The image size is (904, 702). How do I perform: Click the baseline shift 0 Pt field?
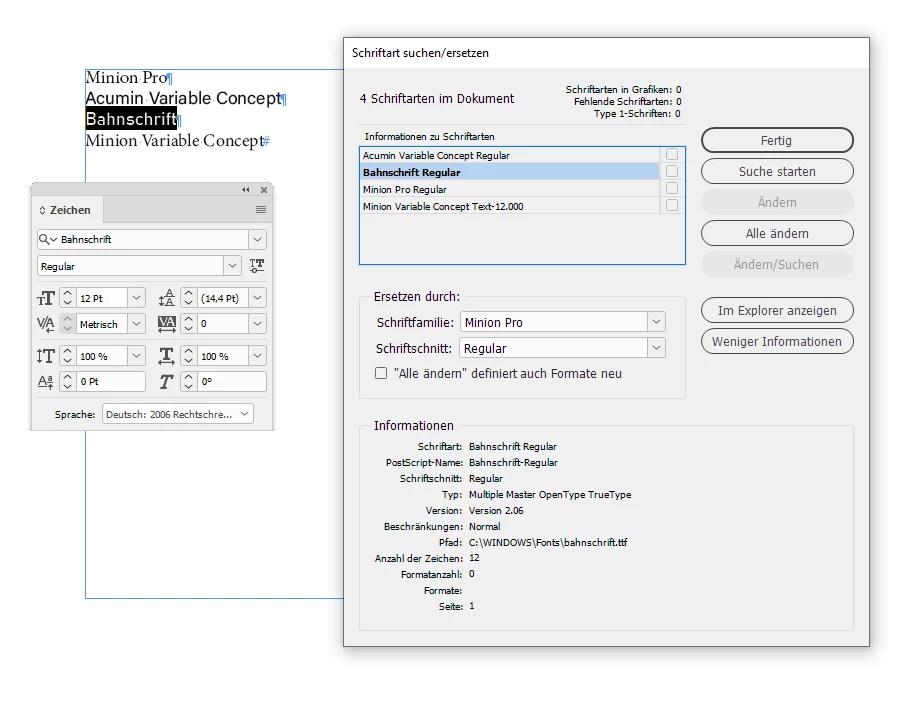click(x=111, y=382)
